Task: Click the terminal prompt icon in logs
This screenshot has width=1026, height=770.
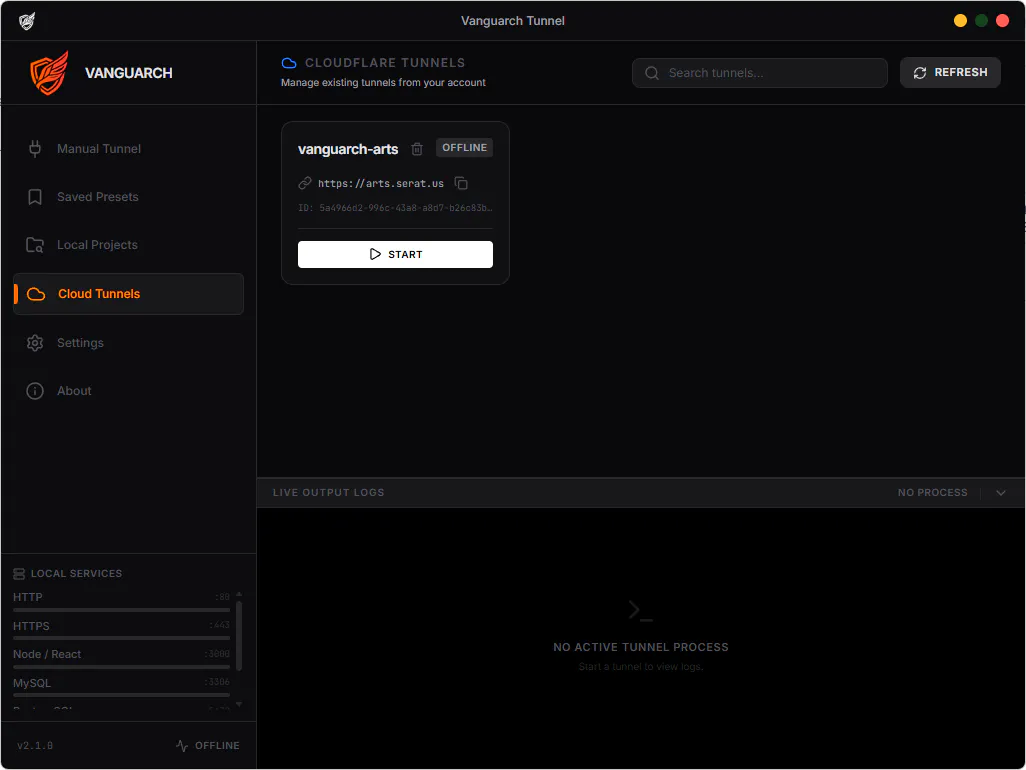Action: tap(640, 610)
